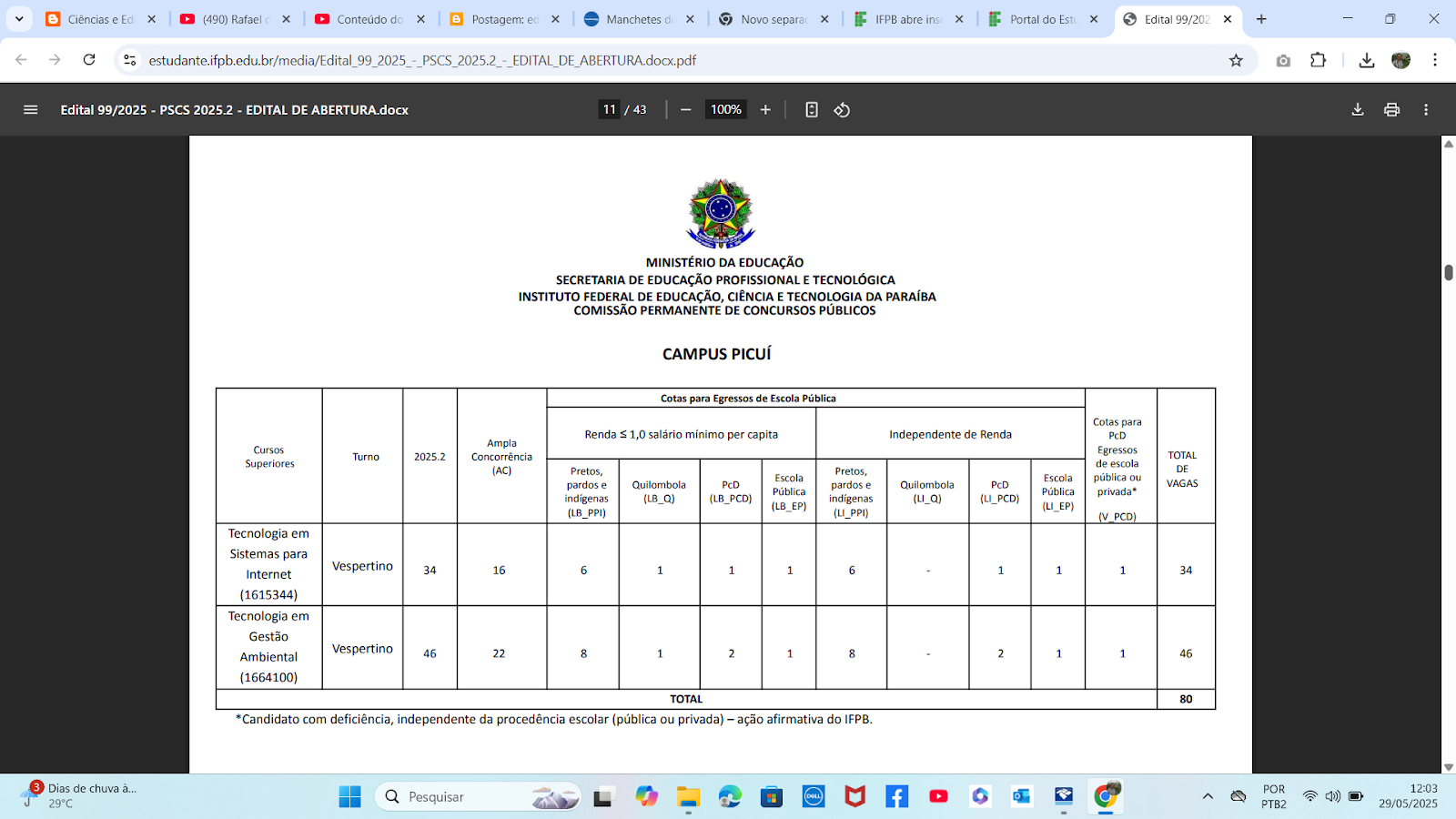Viewport: 1456px width, 819px height.
Task: Open Chrome profile avatar
Action: click(x=1401, y=60)
